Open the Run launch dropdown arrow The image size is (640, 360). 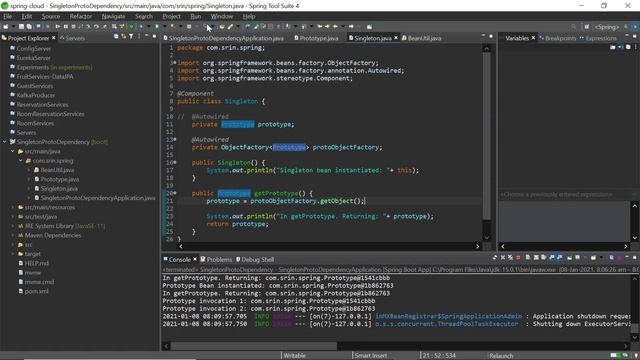pyautogui.click(x=164, y=27)
